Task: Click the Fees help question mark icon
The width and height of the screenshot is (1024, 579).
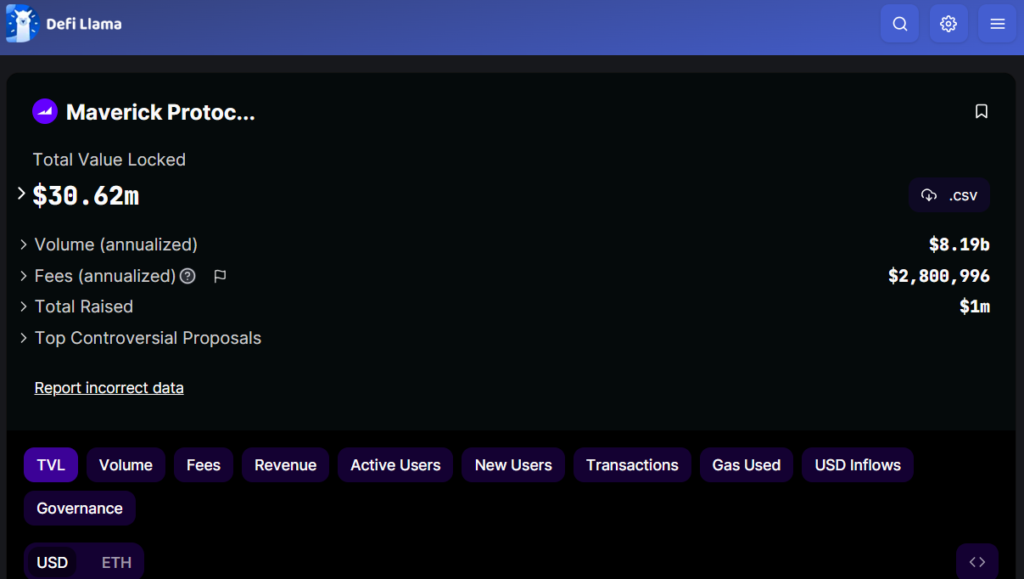Action: coord(187,276)
